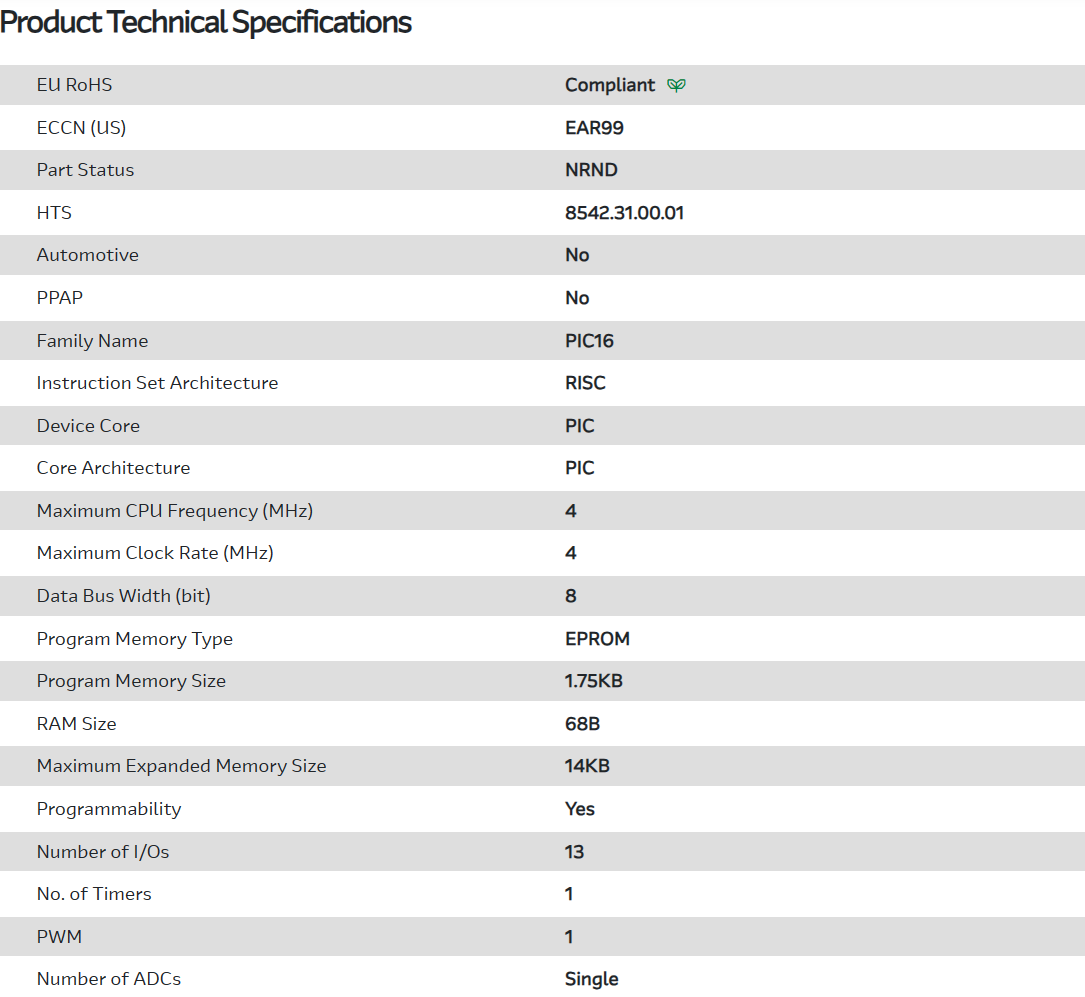This screenshot has height=997, width=1085.
Task: Click the EU RoHS Compliant value
Action: point(610,85)
